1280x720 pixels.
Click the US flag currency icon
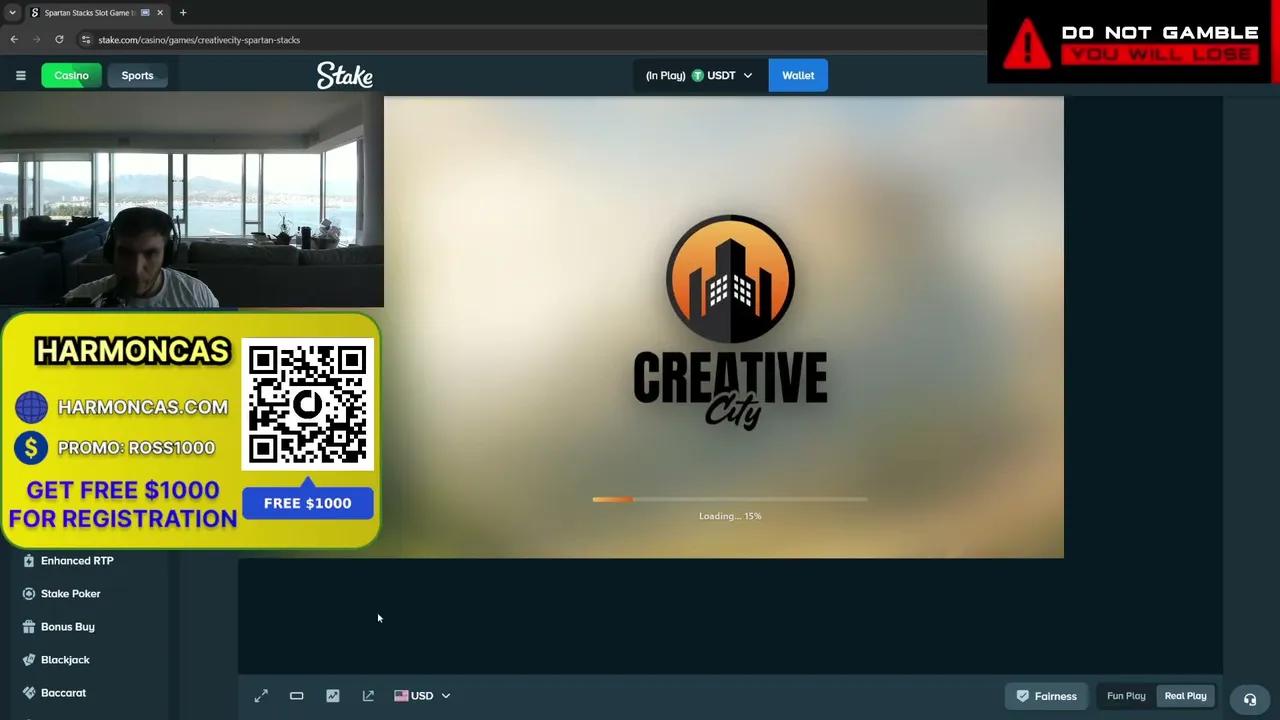pyautogui.click(x=401, y=695)
